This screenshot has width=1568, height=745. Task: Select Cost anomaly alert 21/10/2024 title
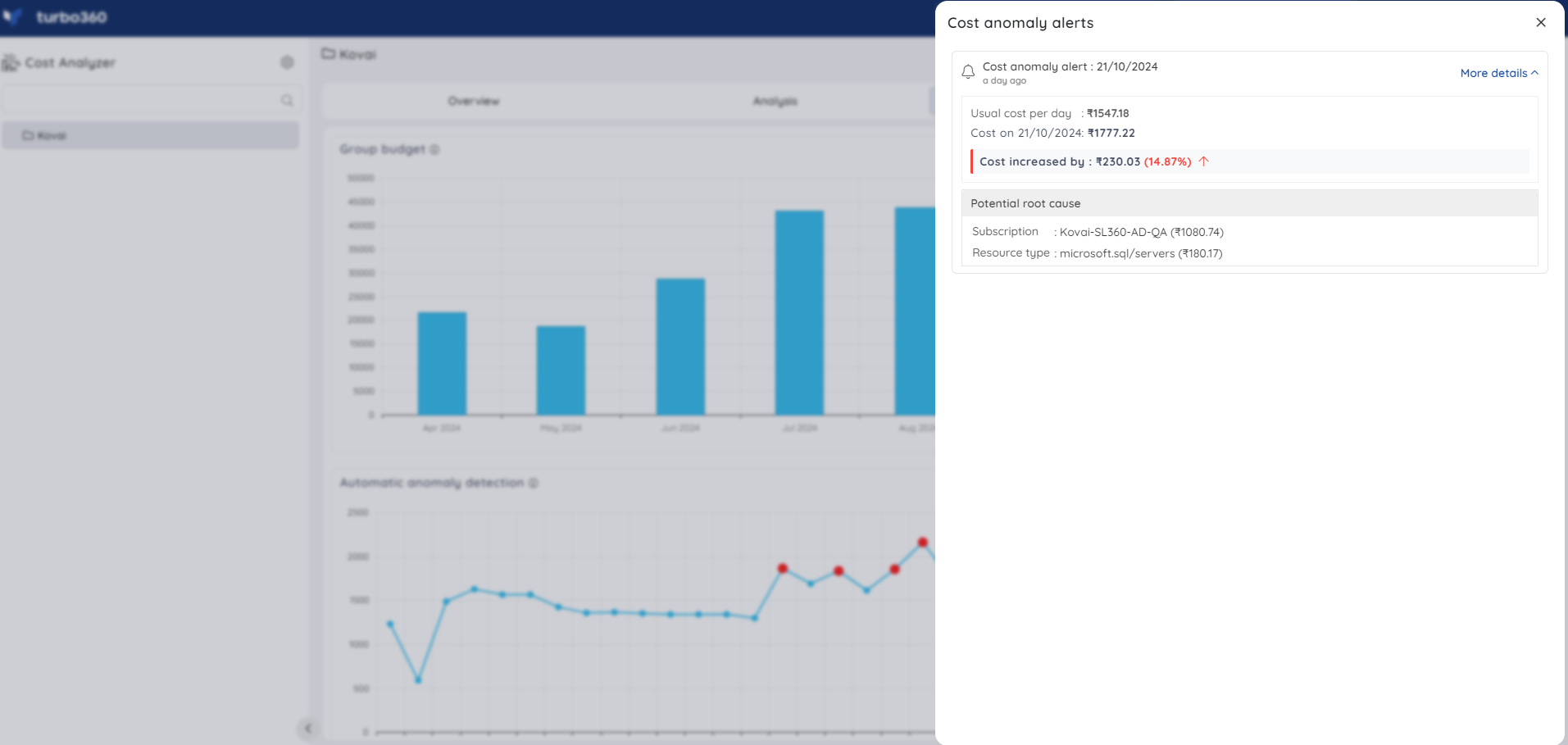click(x=1070, y=66)
